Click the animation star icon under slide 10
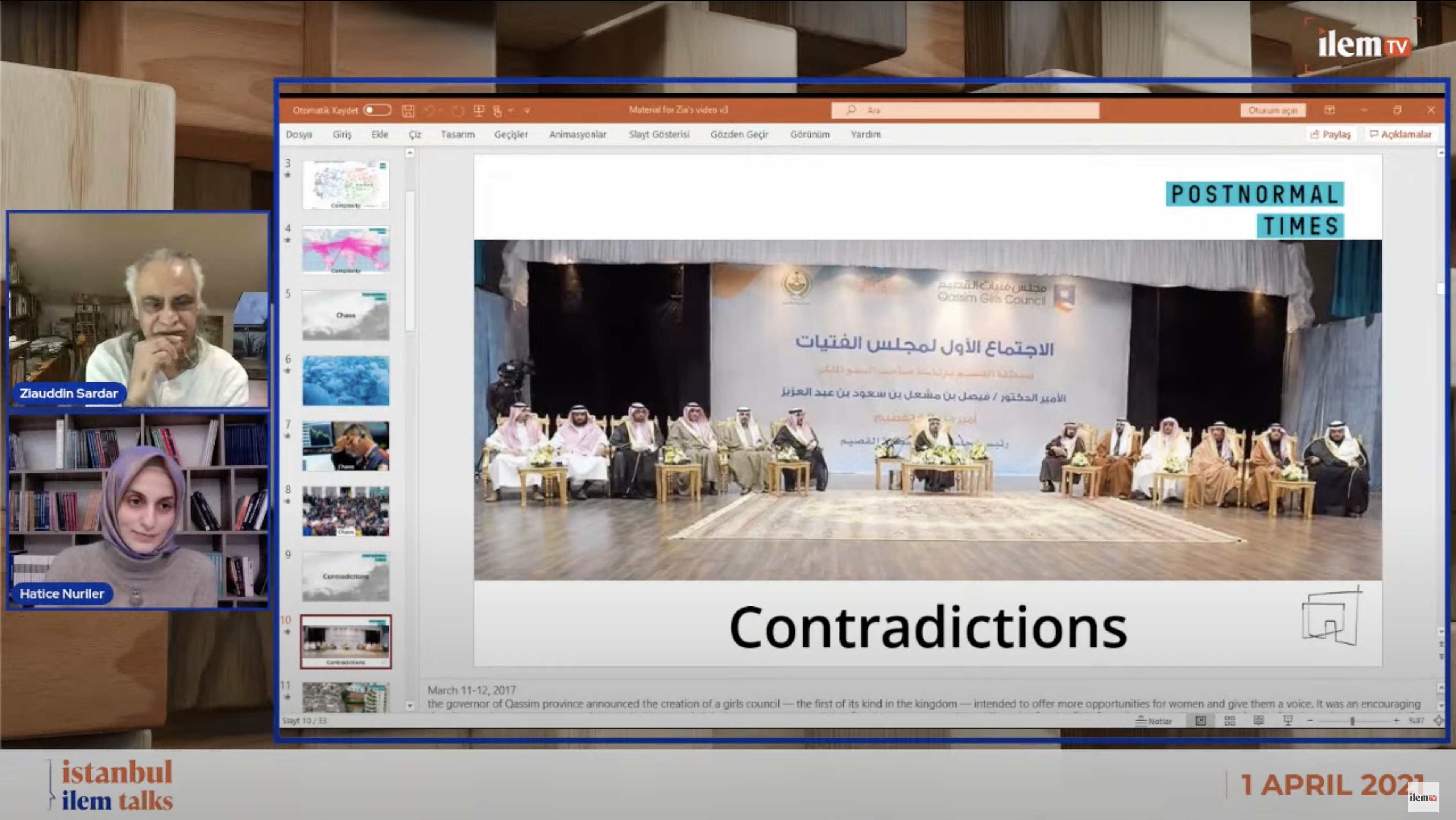 [x=288, y=631]
